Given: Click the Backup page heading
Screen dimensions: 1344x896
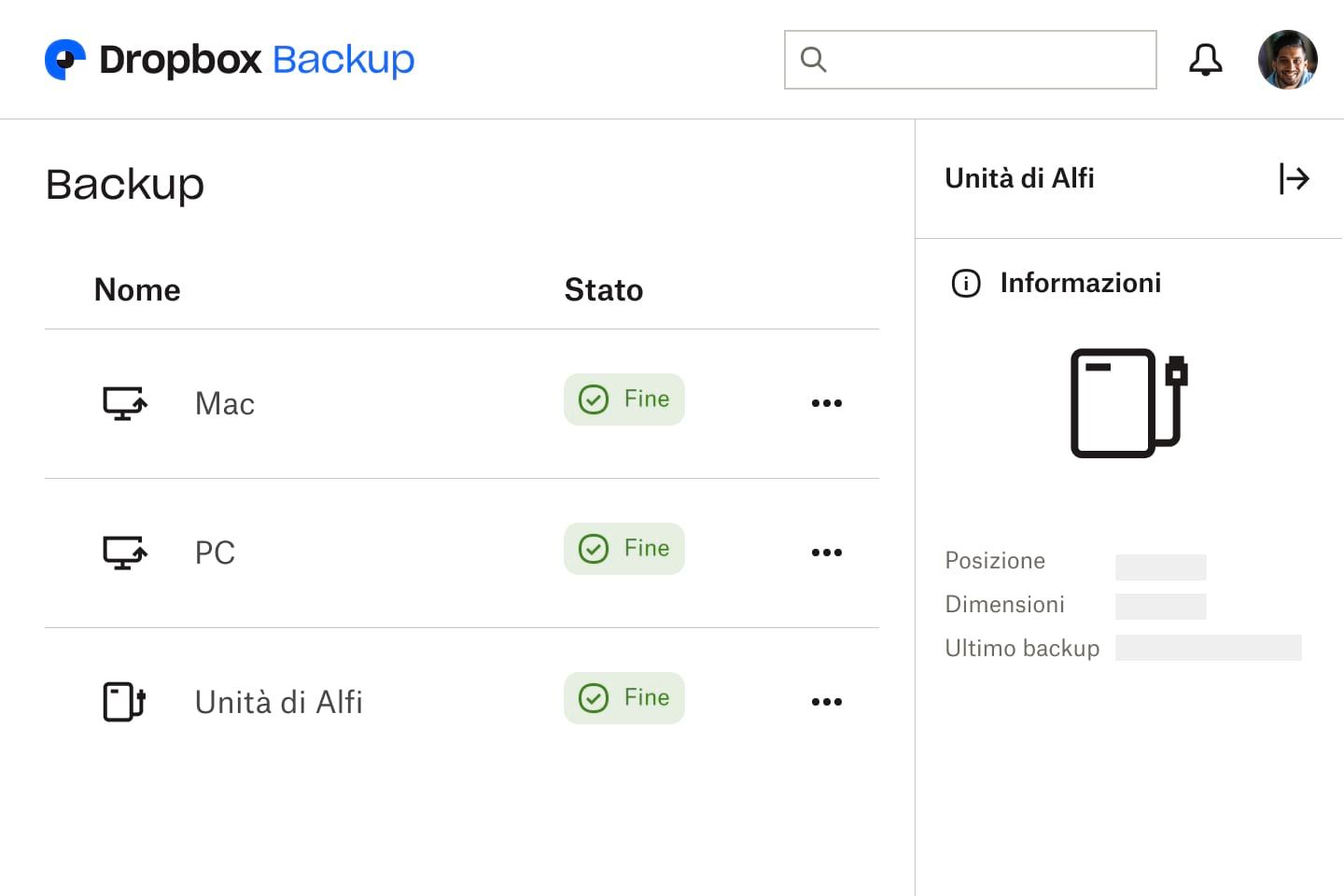Looking at the screenshot, I should (x=125, y=185).
